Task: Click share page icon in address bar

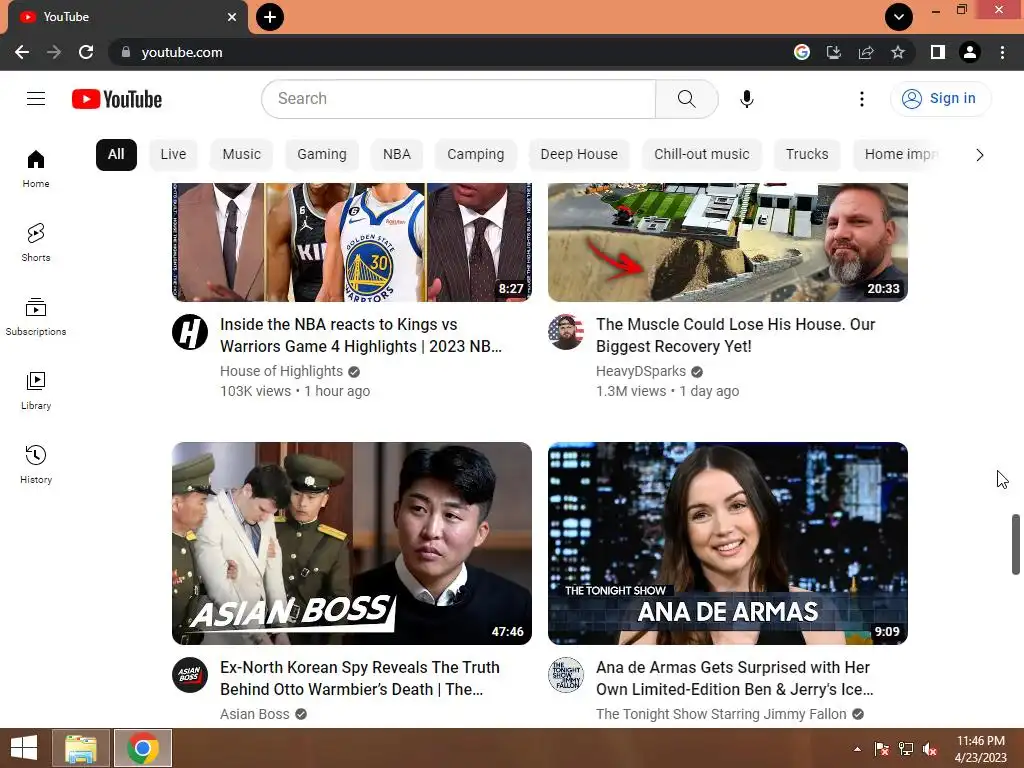Action: pos(866,52)
